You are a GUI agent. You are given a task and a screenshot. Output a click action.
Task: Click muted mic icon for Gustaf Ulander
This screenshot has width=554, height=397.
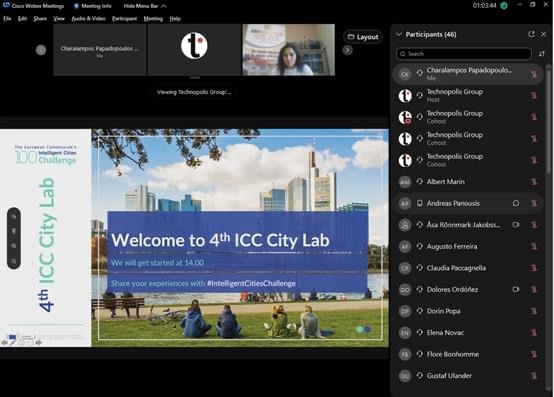[534, 375]
